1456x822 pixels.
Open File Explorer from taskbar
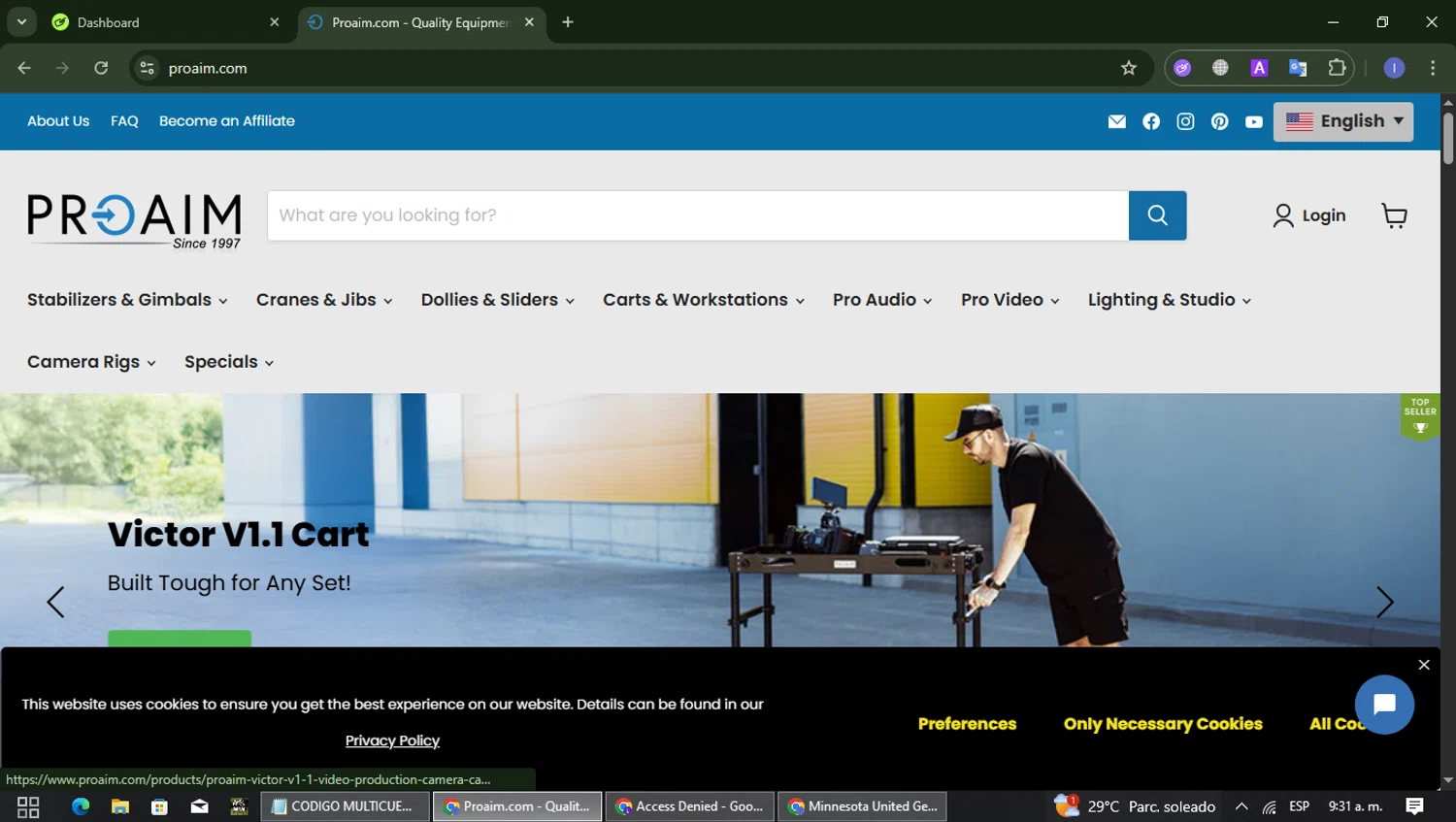coord(120,806)
